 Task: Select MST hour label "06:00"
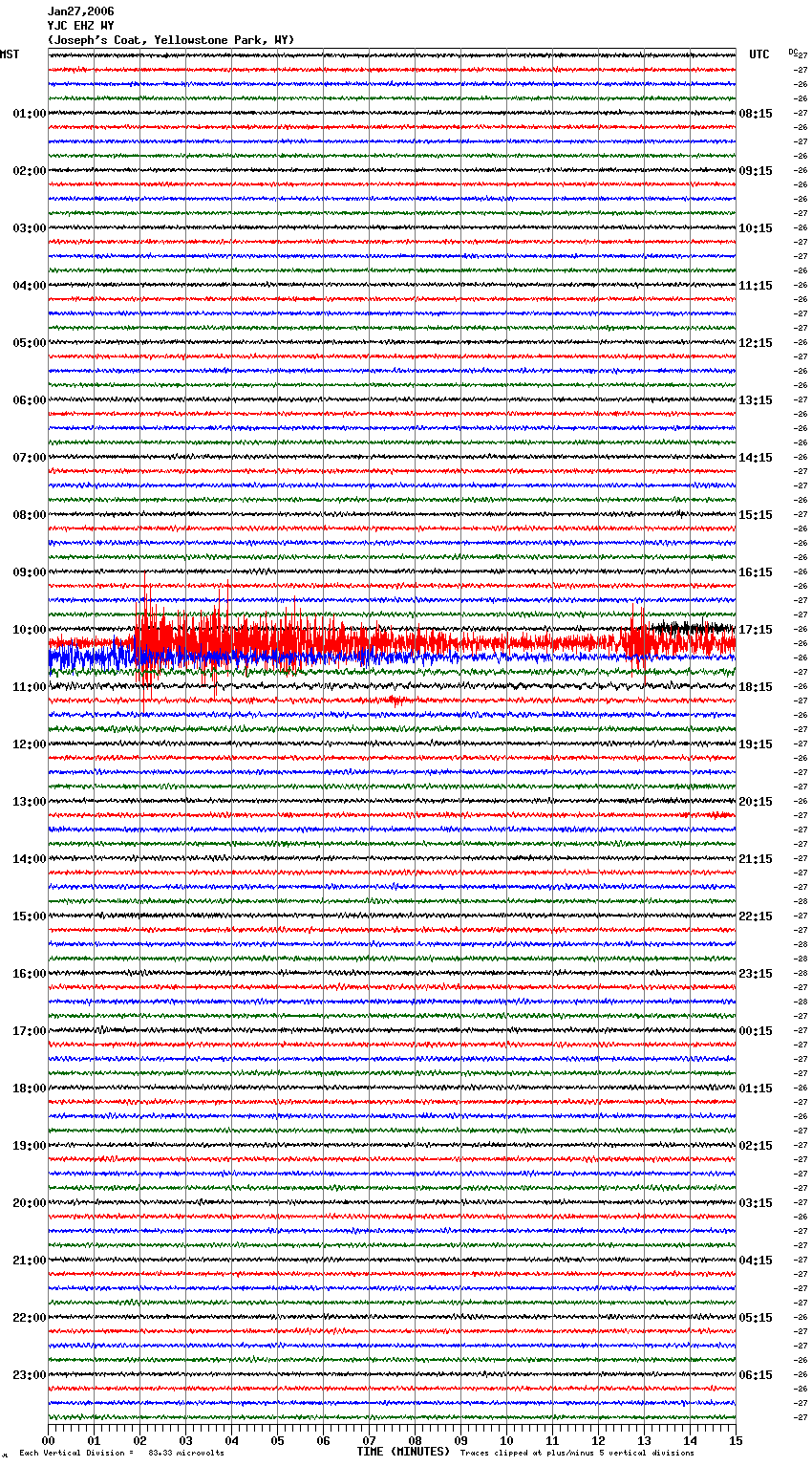30,400
